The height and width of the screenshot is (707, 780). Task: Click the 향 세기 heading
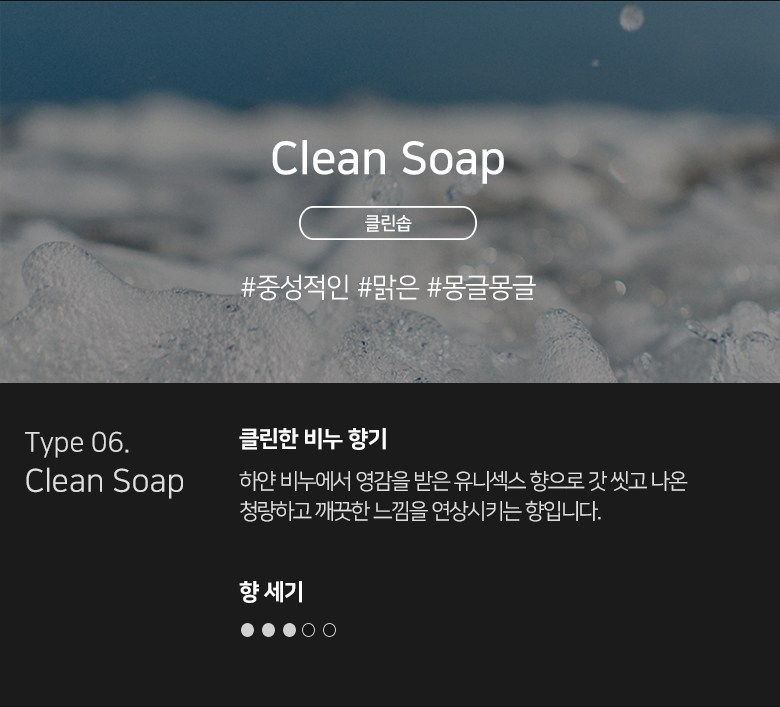[x=271, y=592]
